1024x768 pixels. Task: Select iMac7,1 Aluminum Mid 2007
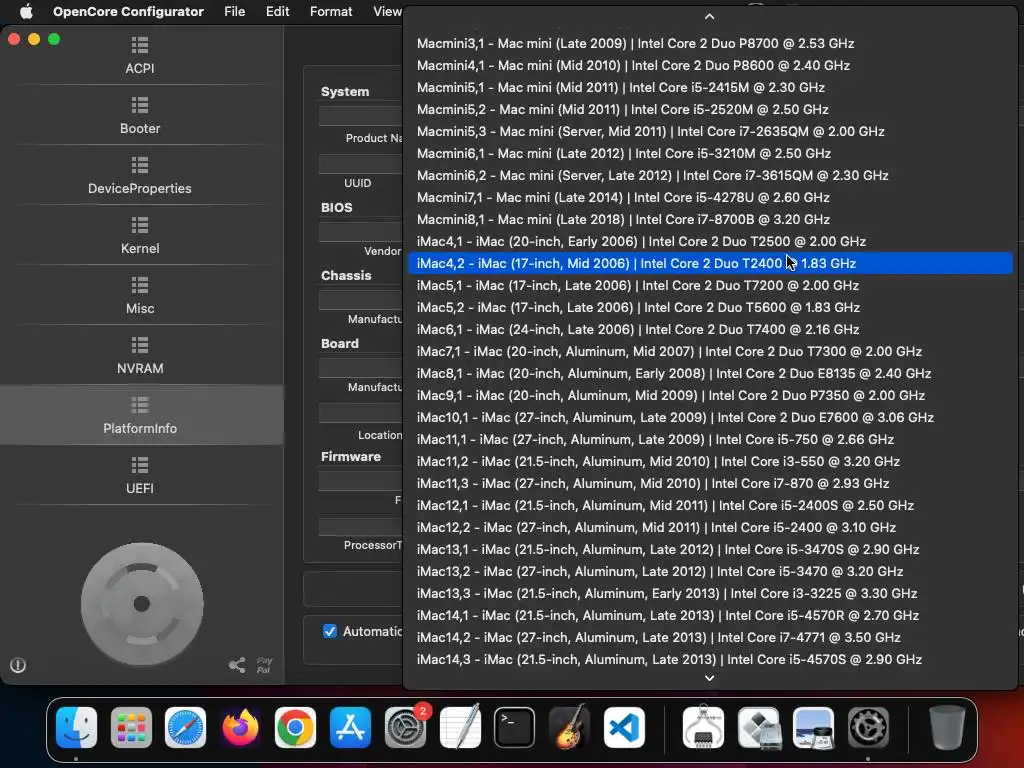[710, 351]
